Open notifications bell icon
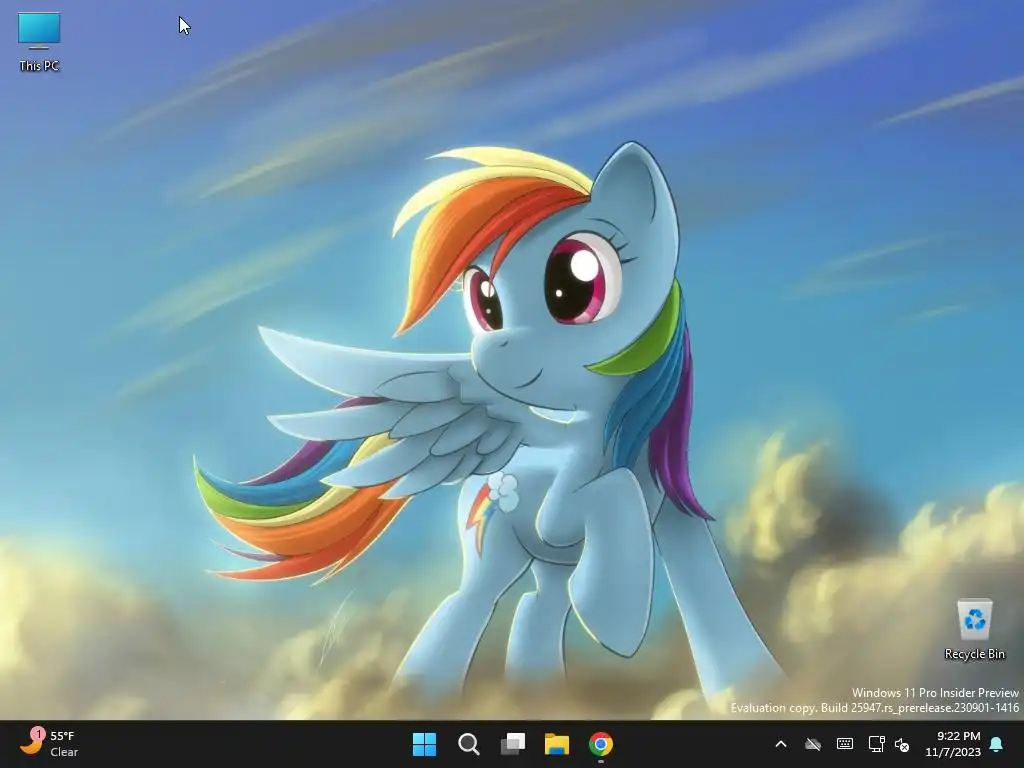The height and width of the screenshot is (768, 1024). click(x=997, y=744)
